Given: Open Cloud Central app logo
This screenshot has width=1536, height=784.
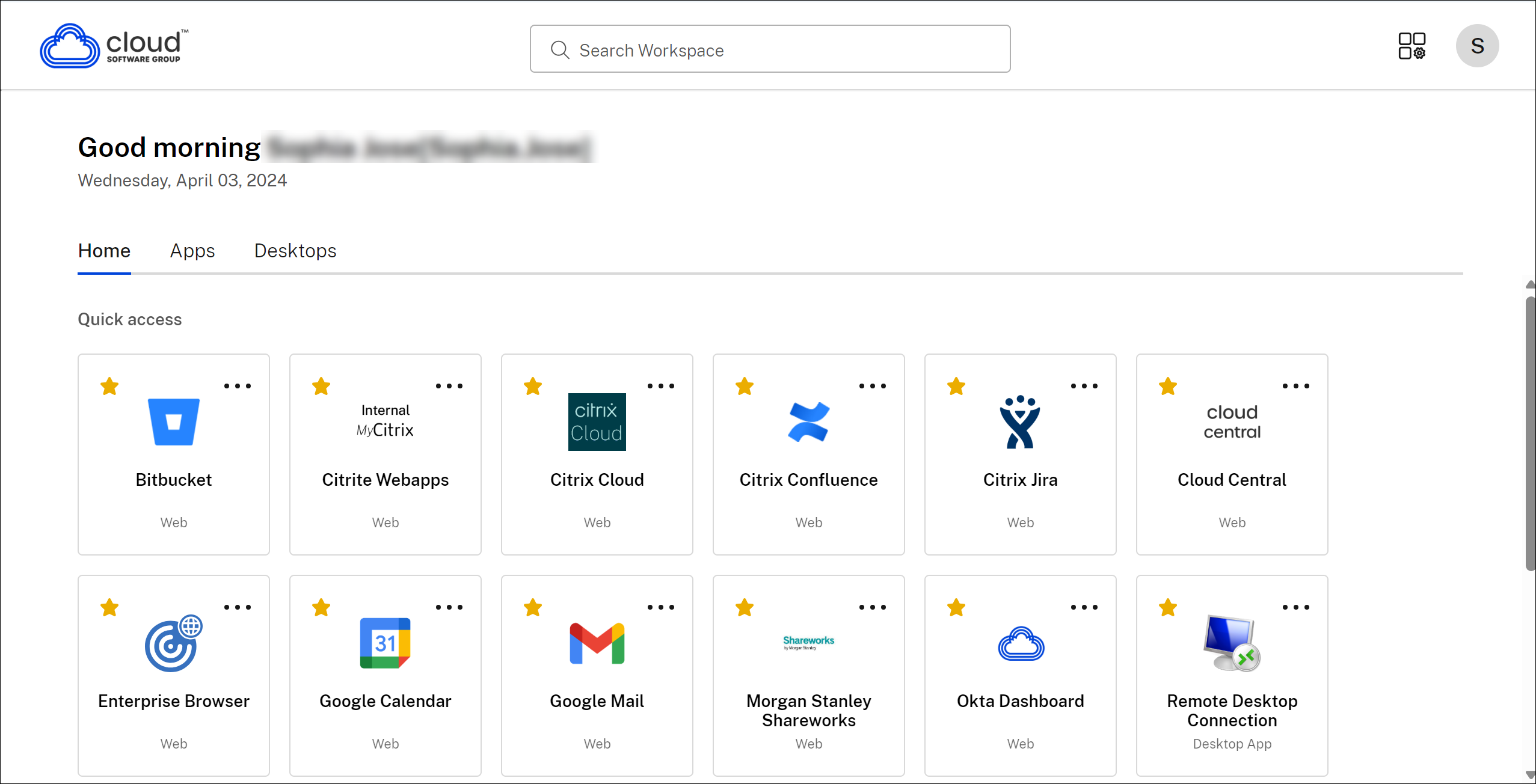Looking at the screenshot, I should [x=1232, y=421].
